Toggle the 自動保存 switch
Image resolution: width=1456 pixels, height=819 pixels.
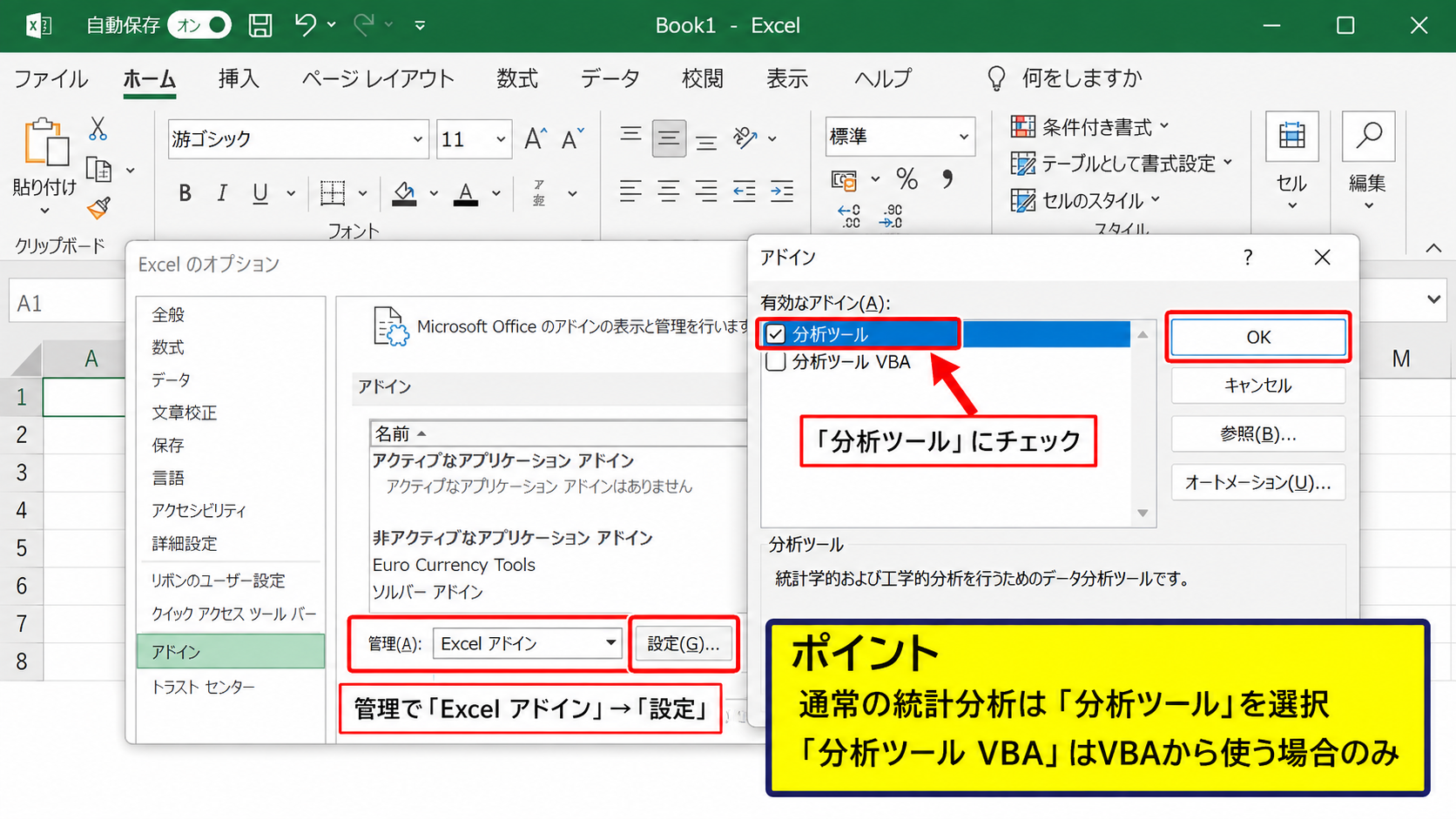click(199, 25)
